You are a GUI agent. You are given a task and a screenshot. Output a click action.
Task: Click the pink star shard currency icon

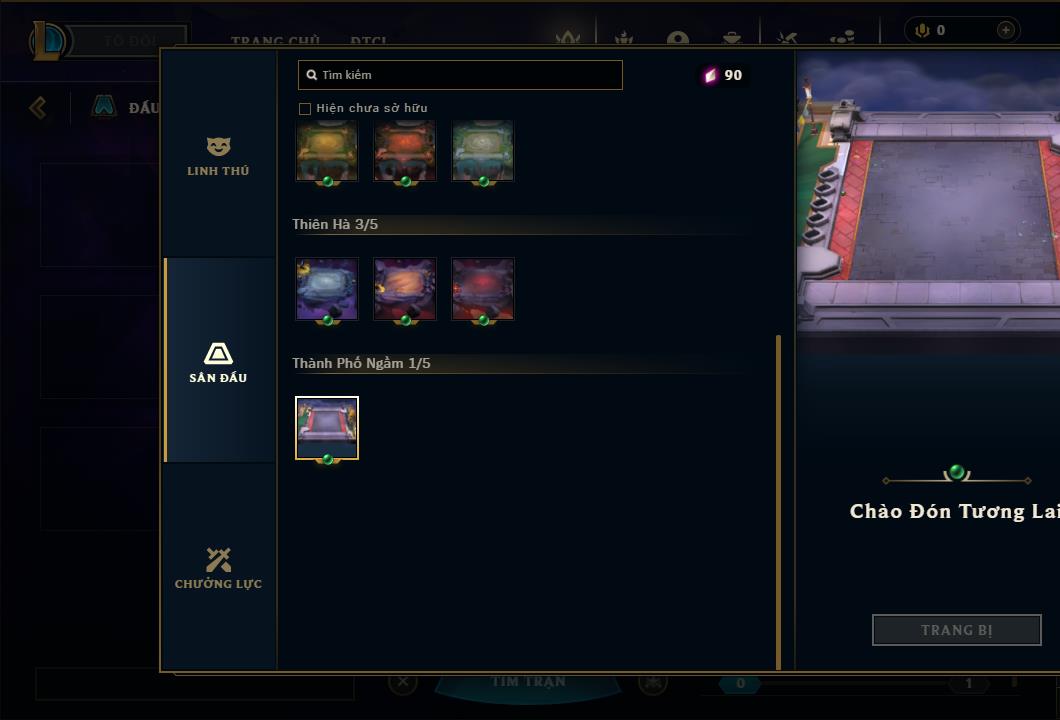[x=710, y=75]
